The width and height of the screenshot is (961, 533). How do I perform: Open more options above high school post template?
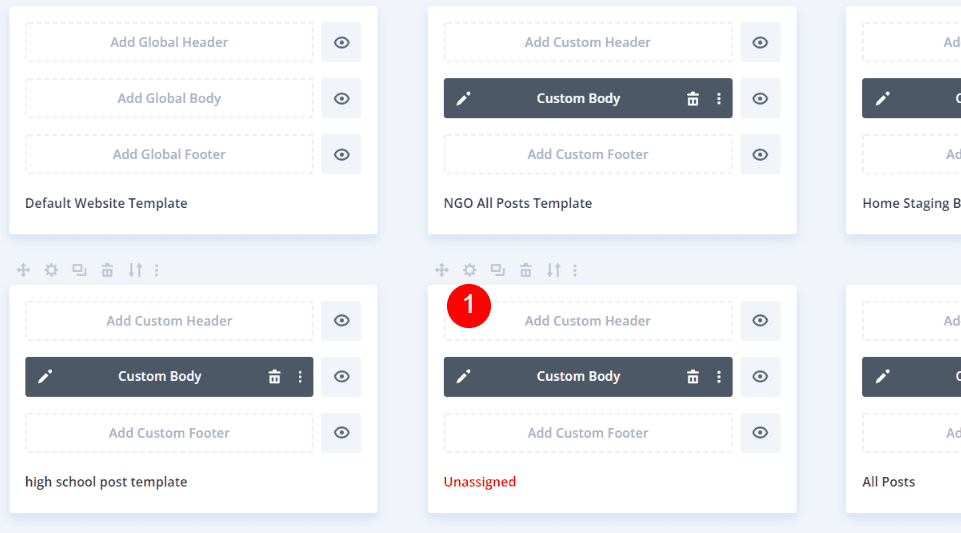click(157, 270)
